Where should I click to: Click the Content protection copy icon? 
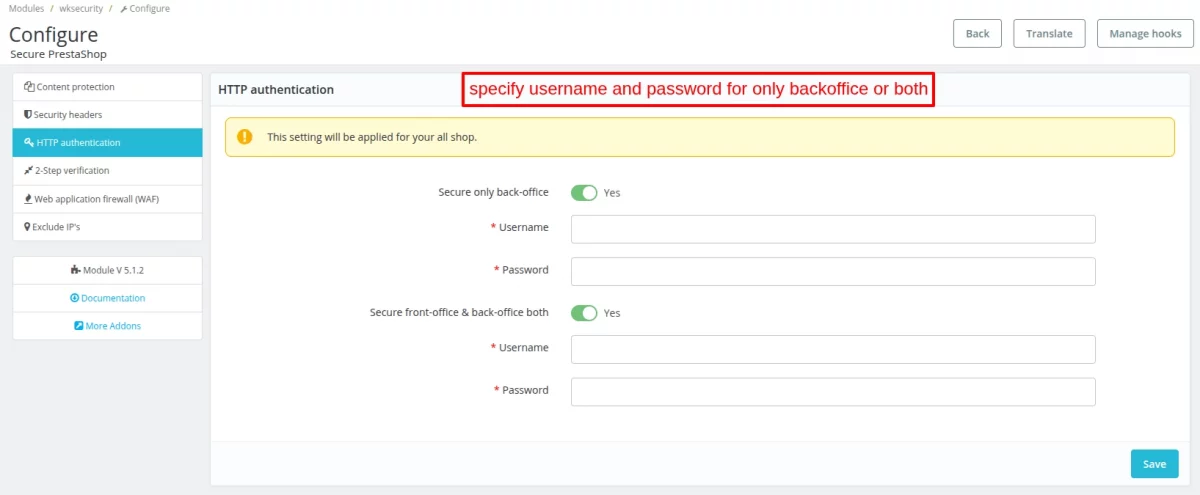[x=29, y=87]
